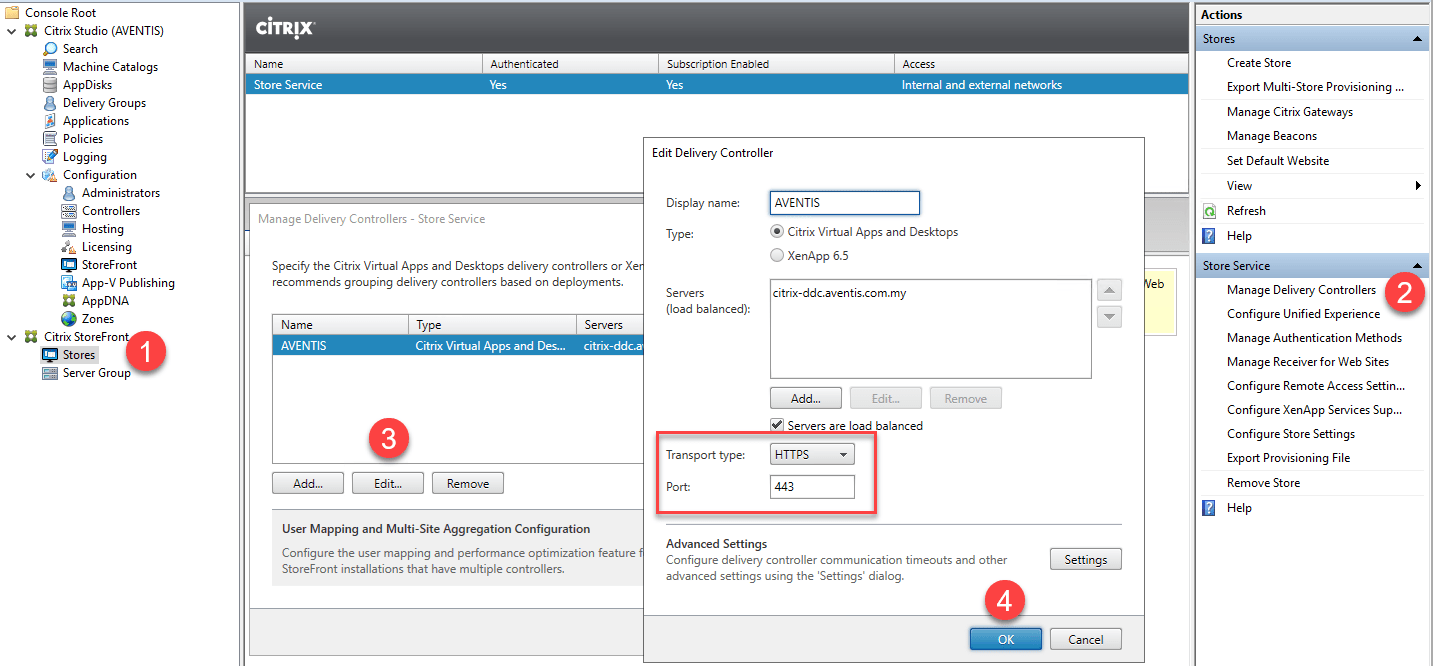Viewport: 1433px width, 666px height.
Task: Choose Set Default Website
Action: [1278, 161]
